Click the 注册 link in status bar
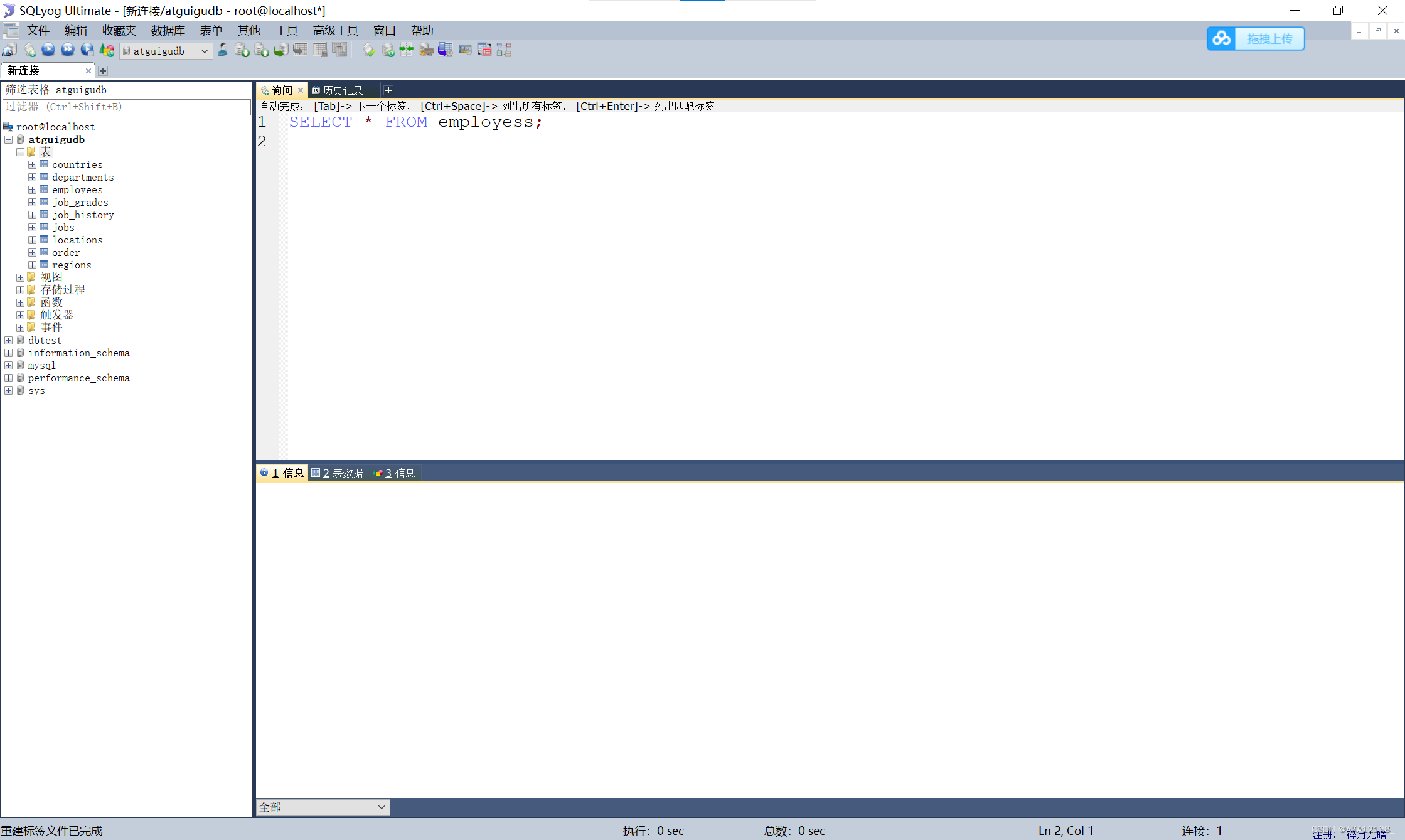 coord(1323,834)
